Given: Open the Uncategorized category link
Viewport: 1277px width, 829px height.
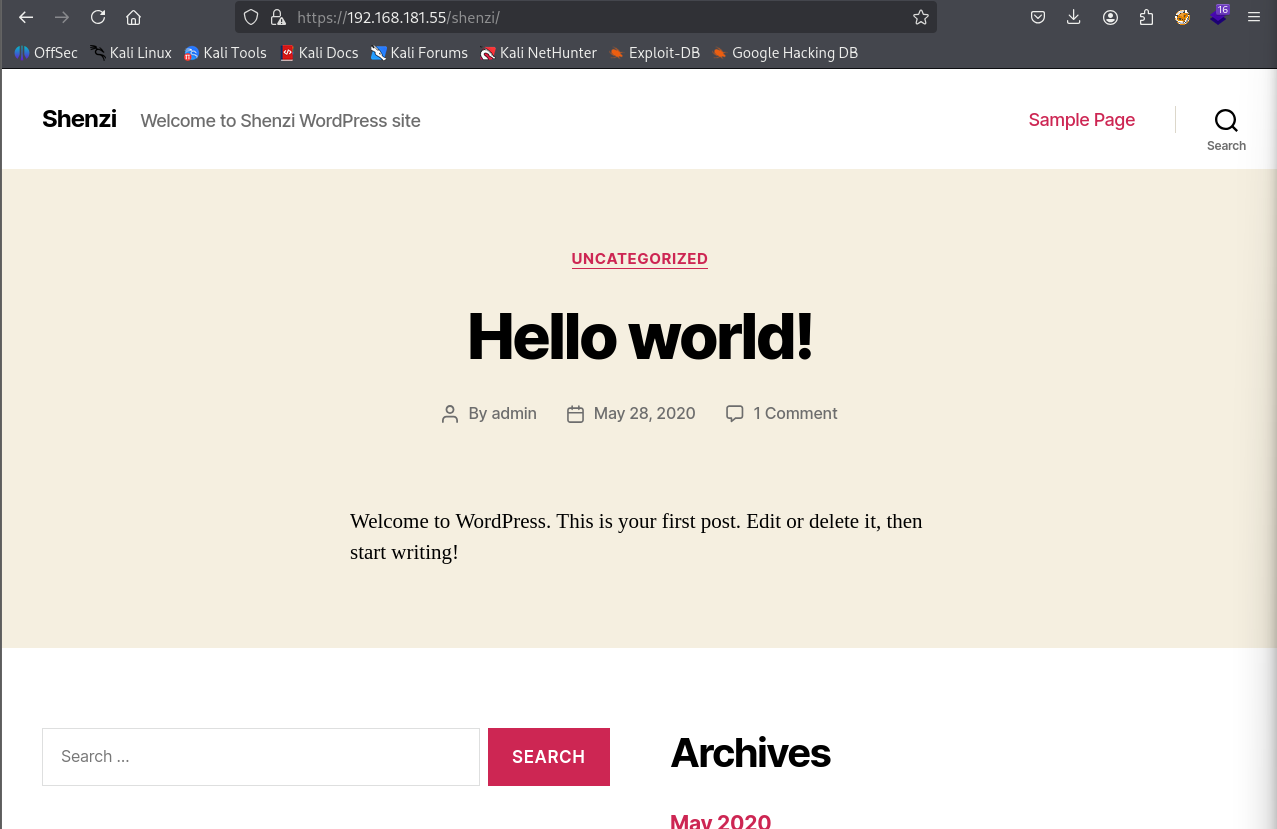Looking at the screenshot, I should click(x=639, y=259).
